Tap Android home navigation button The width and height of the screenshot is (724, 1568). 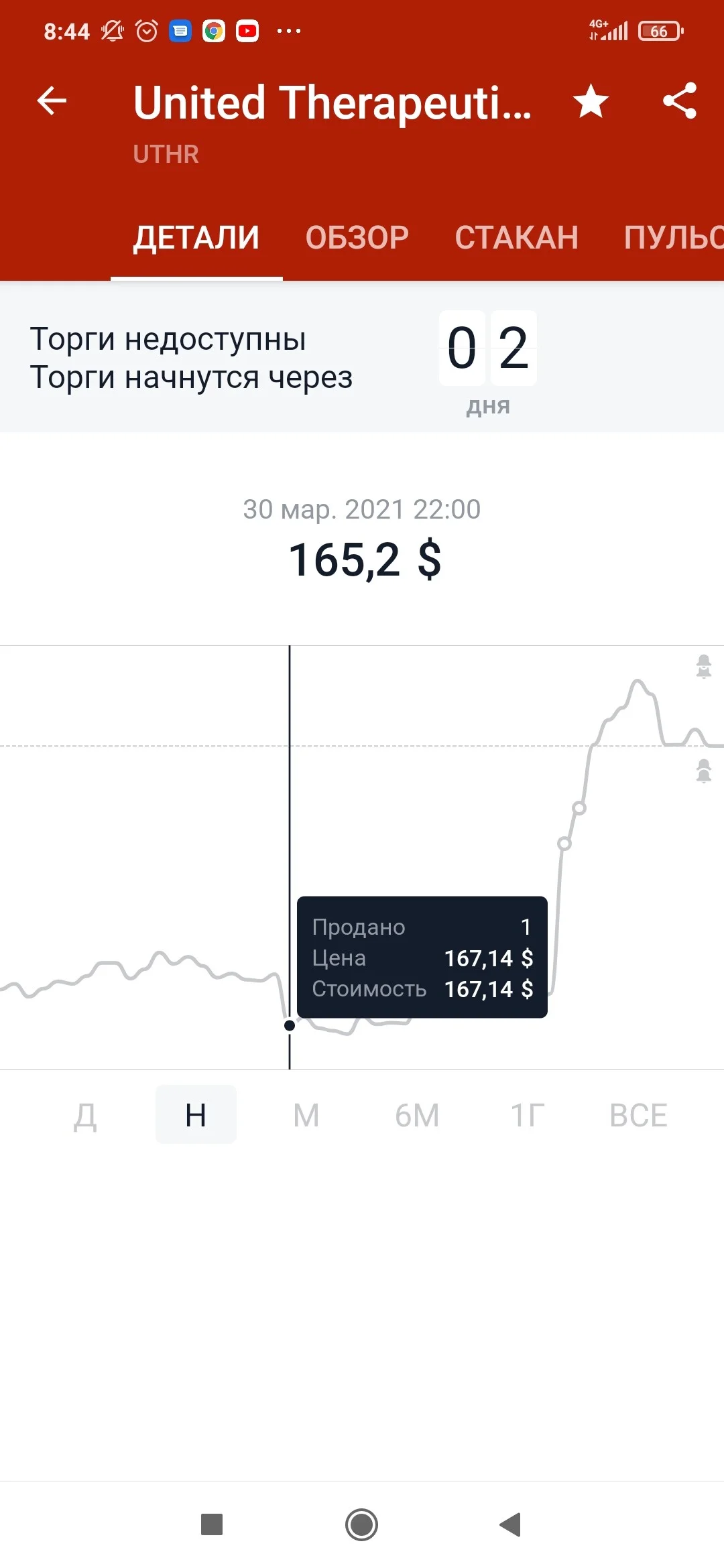(361, 1525)
